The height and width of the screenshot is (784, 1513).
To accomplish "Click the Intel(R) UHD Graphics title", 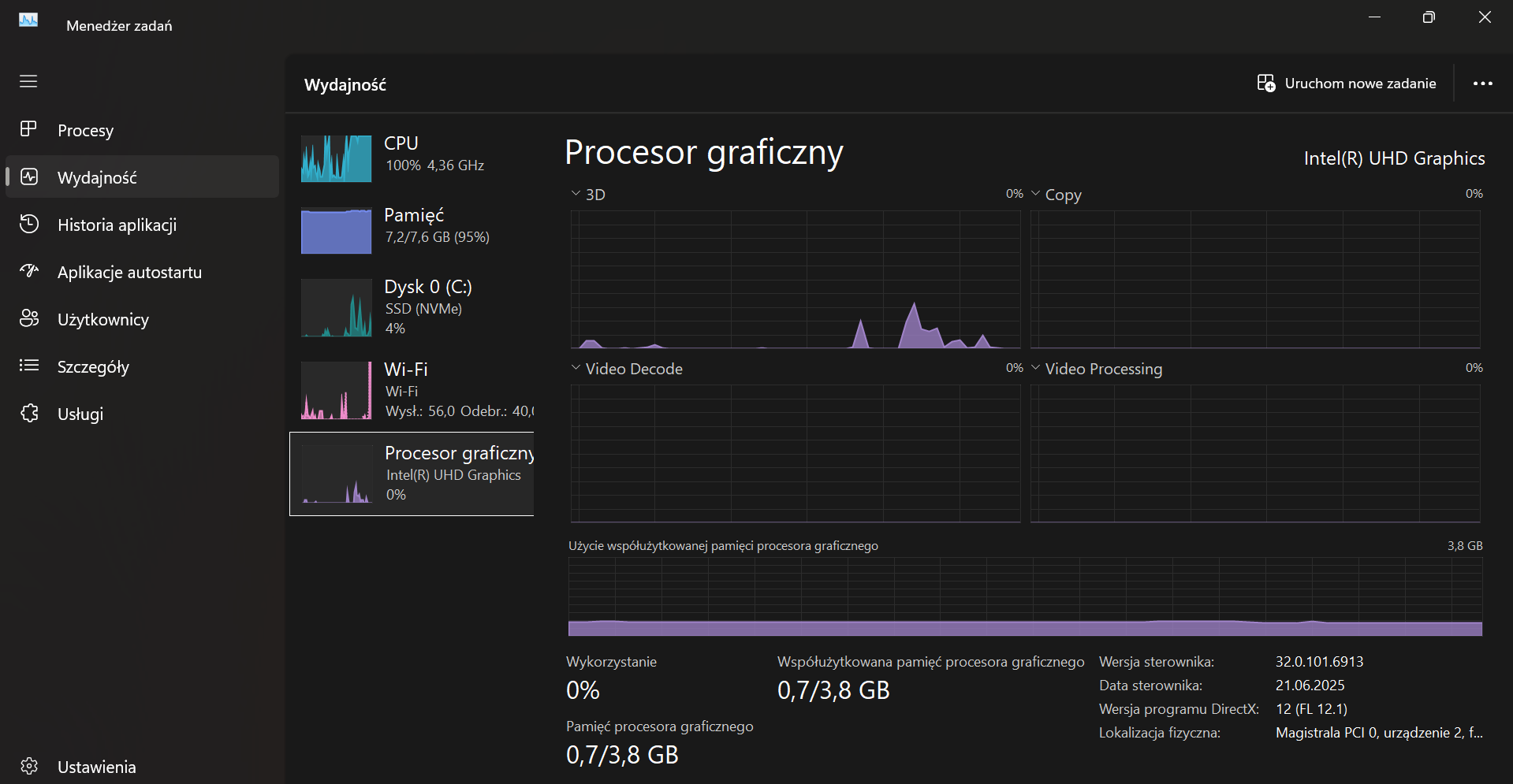I will [x=1394, y=158].
